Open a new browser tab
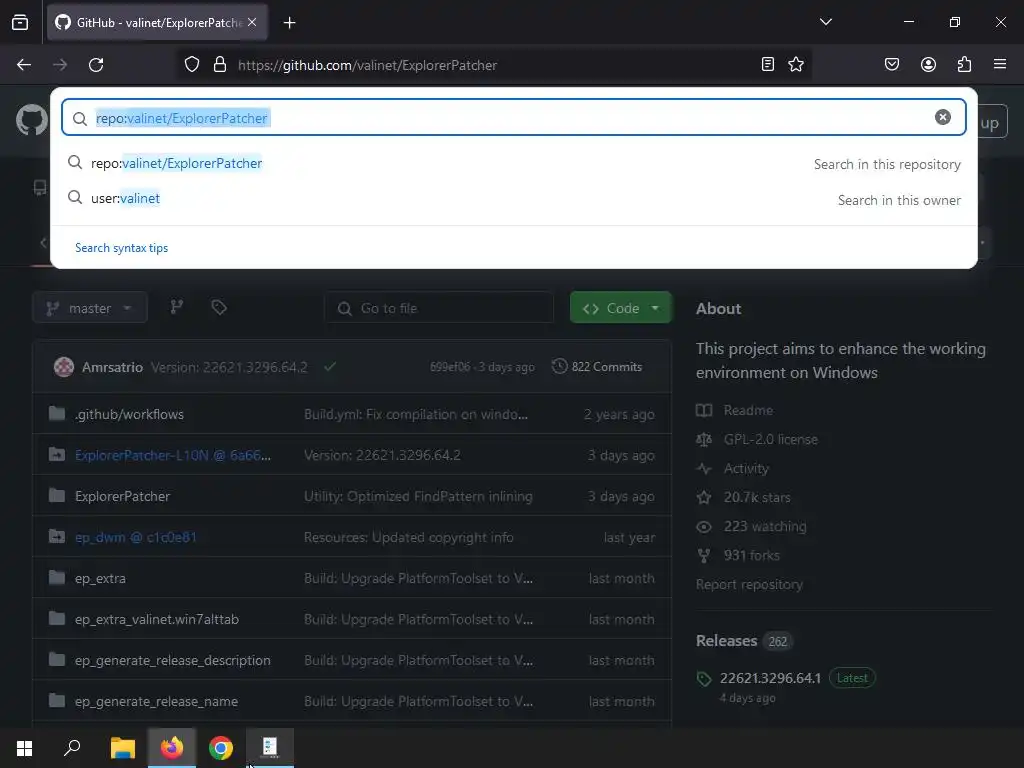Viewport: 1024px width, 768px height. click(x=289, y=23)
